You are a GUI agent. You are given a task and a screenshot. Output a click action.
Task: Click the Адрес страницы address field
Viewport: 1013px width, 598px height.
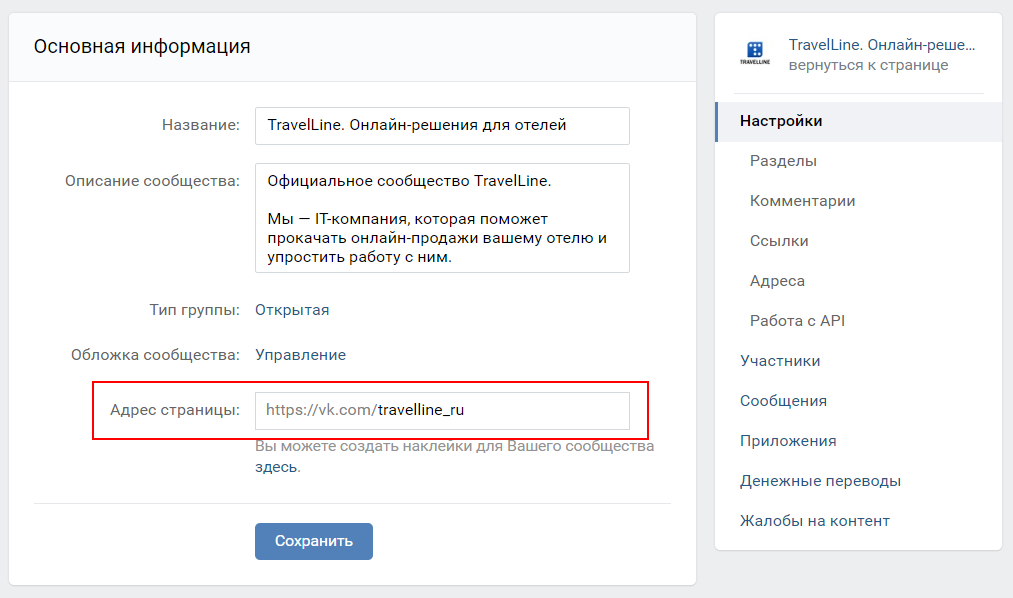click(500, 410)
